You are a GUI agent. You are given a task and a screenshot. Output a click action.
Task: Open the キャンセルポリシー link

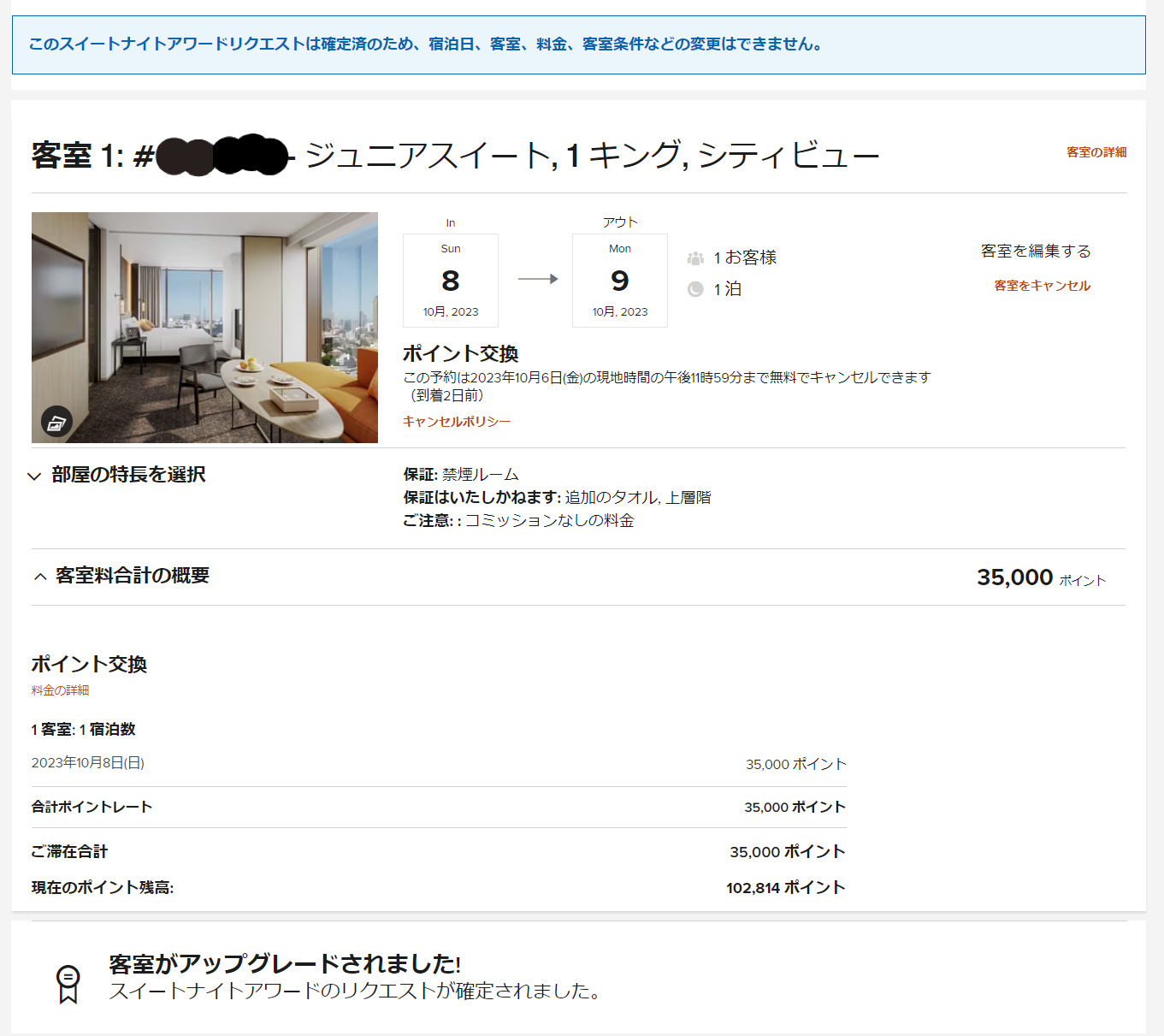[x=456, y=421]
